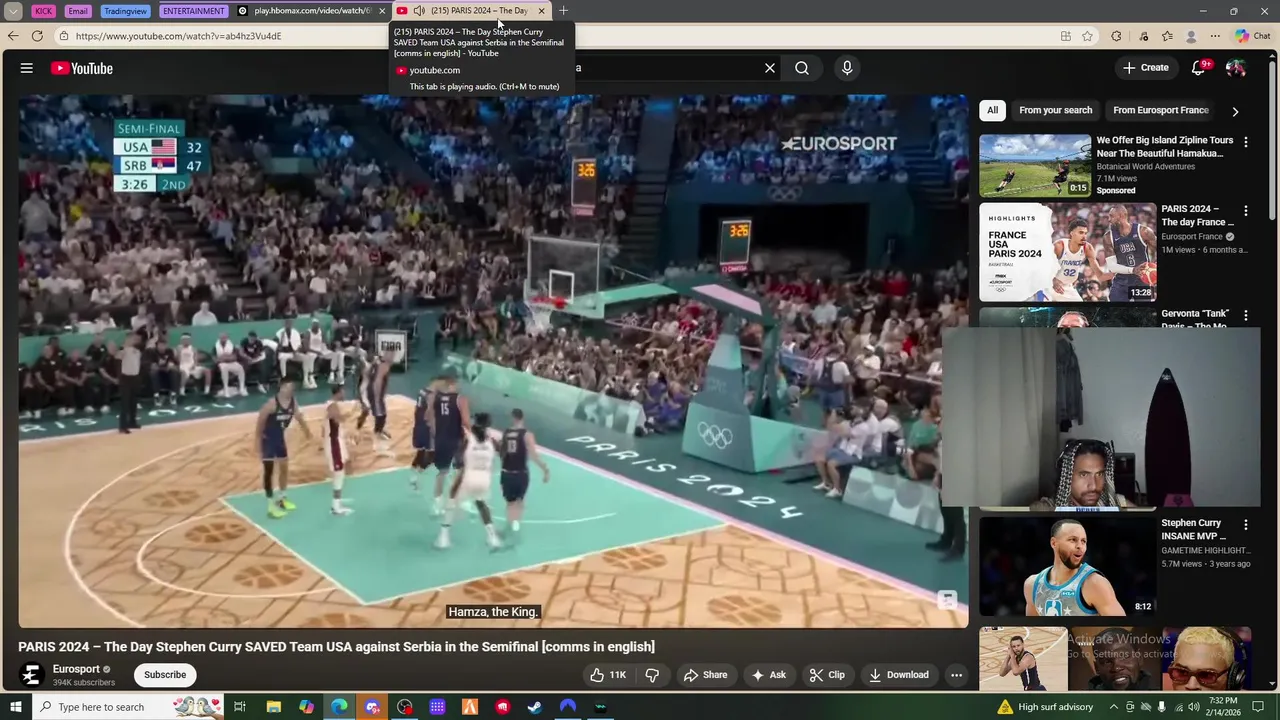
Task: Open Task View on the taskbar
Action: click(x=240, y=707)
